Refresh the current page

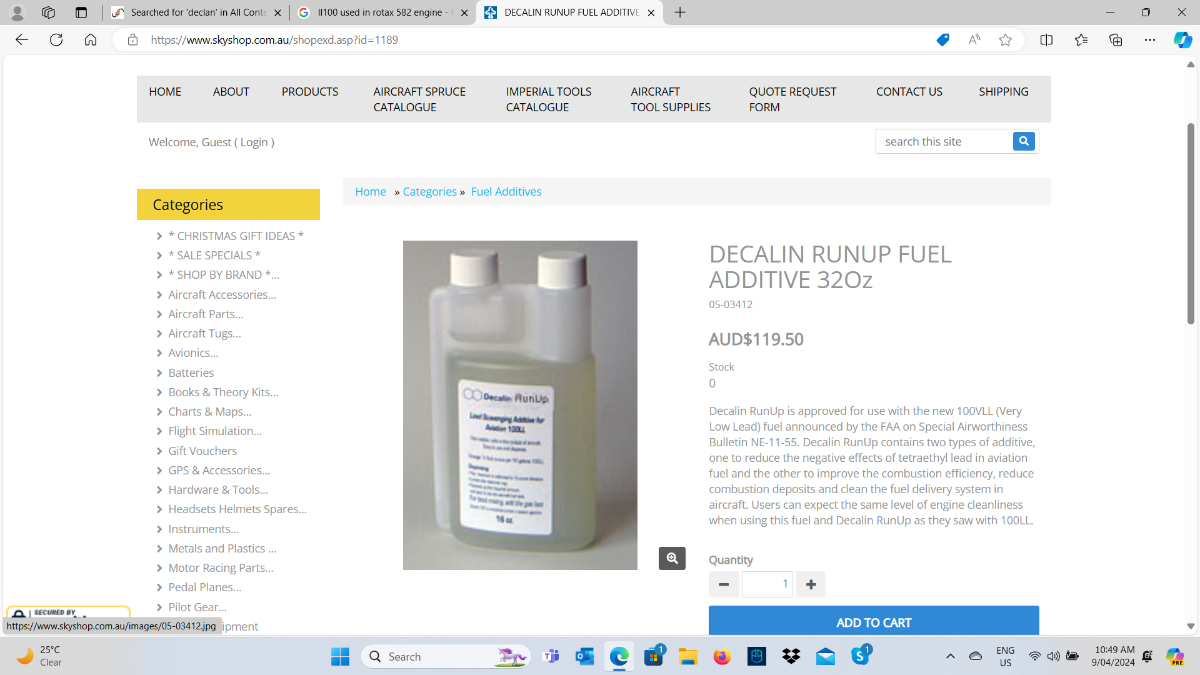[56, 40]
